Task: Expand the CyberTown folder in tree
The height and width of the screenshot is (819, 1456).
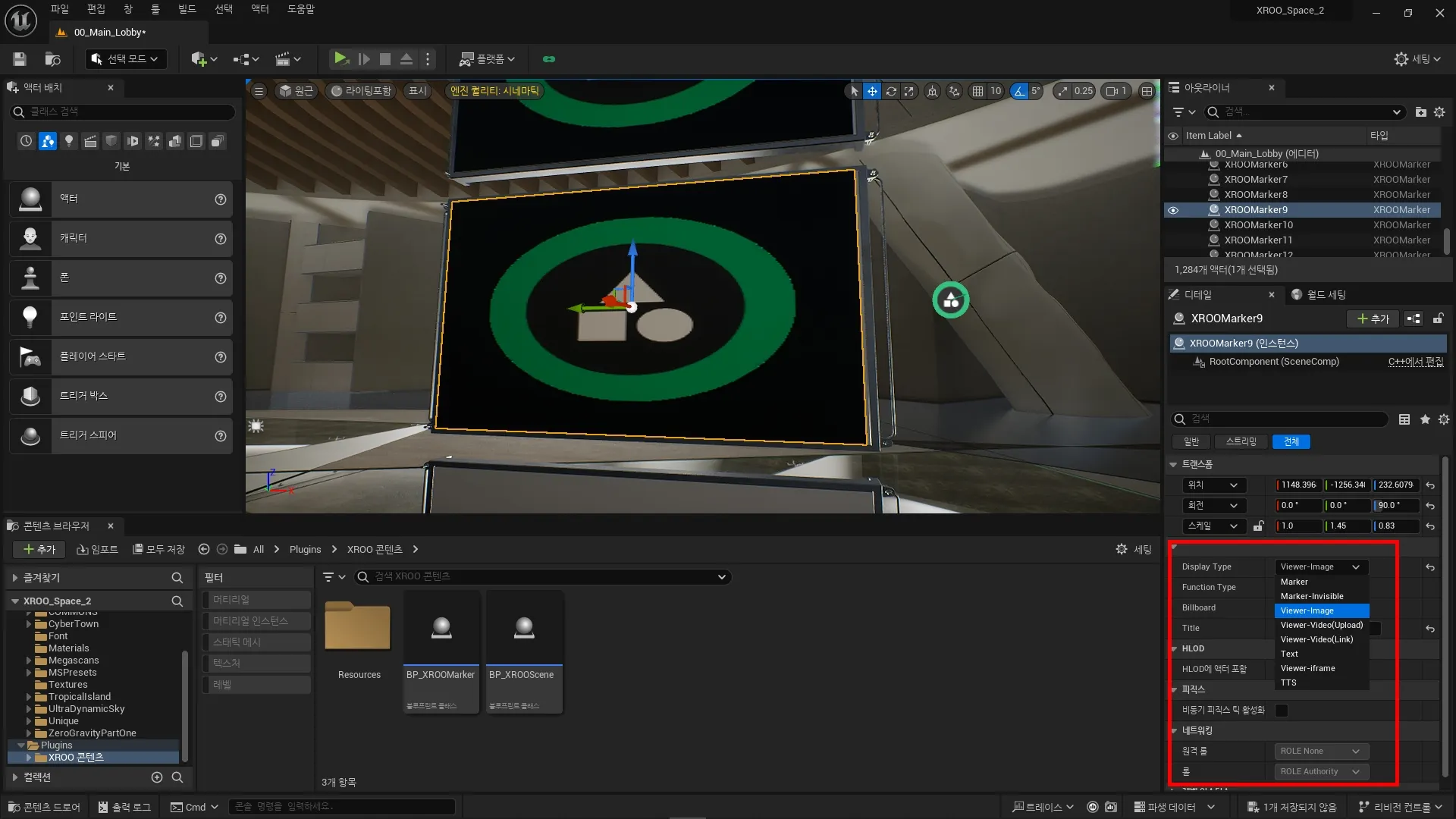Action: click(29, 624)
